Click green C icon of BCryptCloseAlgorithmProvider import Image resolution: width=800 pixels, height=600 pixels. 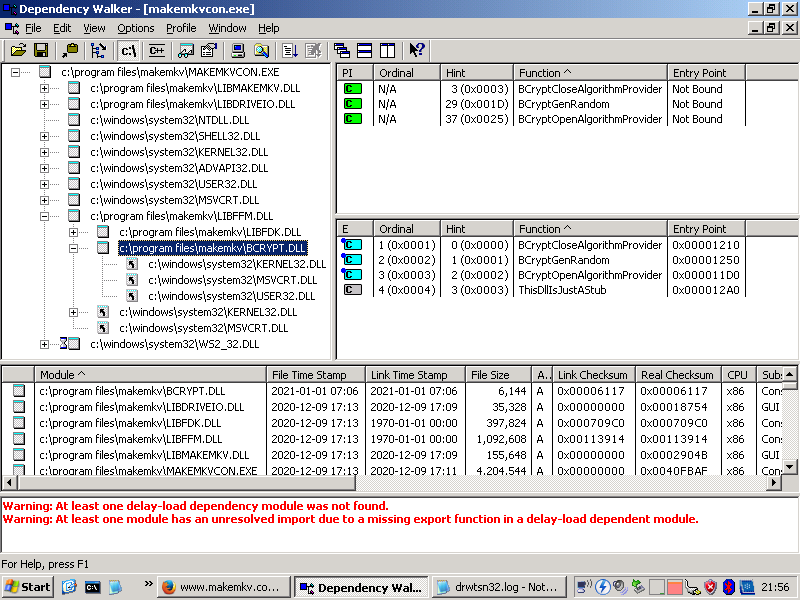(x=353, y=89)
